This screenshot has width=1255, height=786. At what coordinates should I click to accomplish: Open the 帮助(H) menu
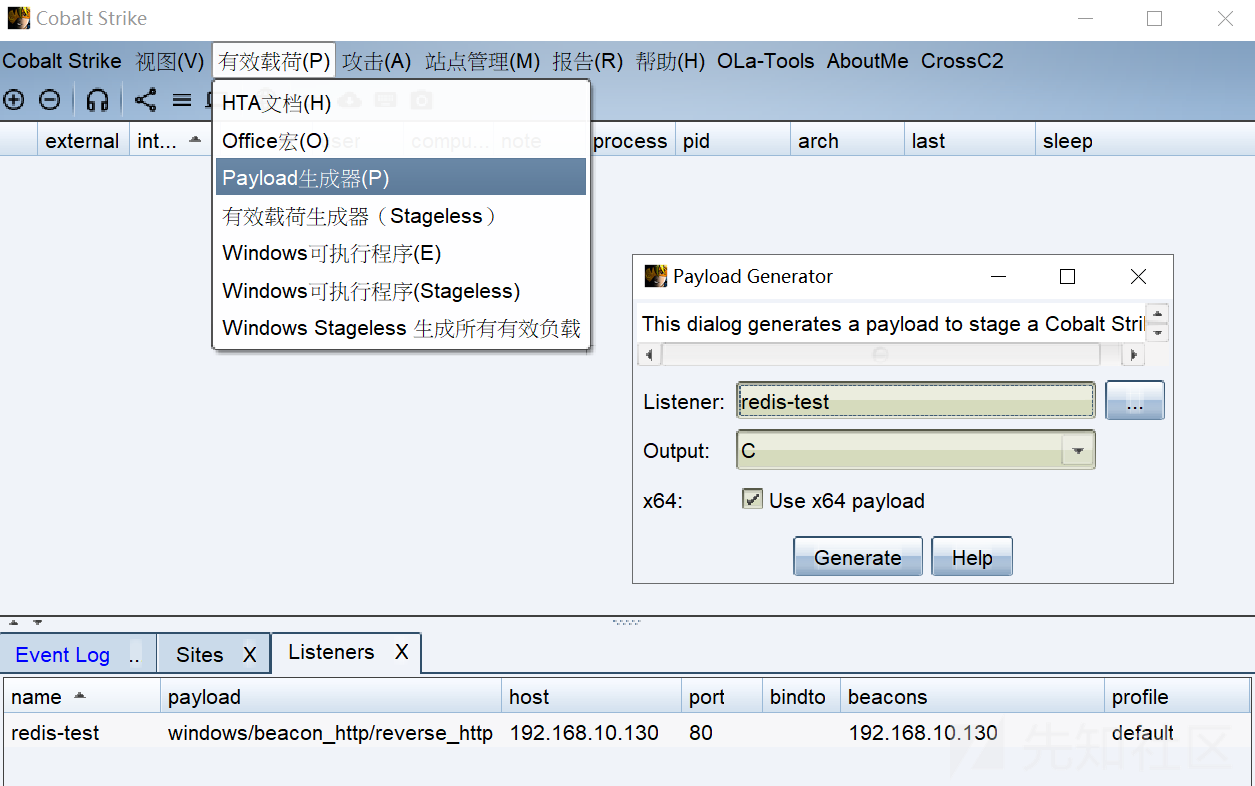click(x=670, y=61)
